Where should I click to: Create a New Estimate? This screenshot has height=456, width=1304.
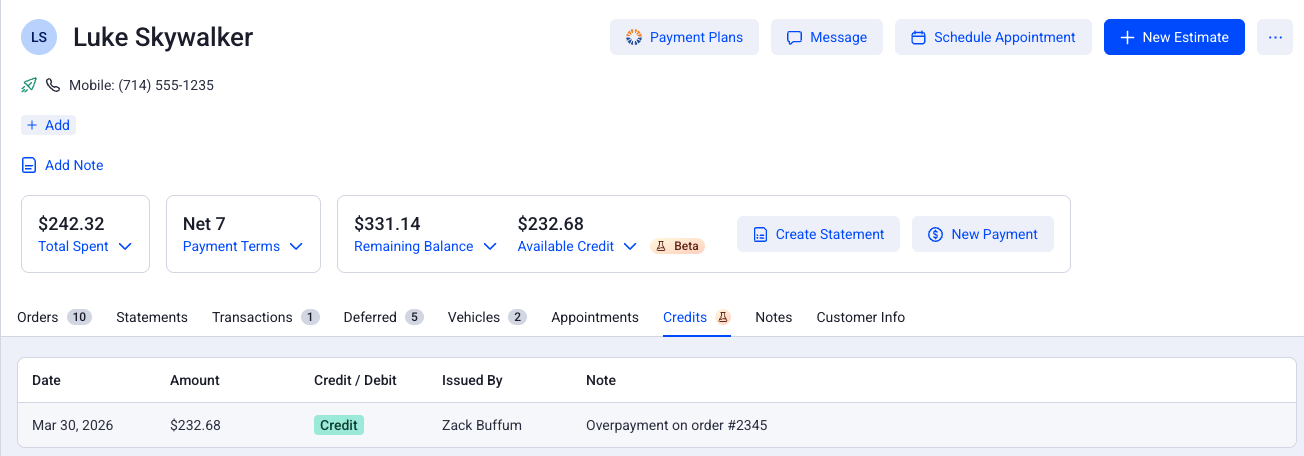[1174, 37]
